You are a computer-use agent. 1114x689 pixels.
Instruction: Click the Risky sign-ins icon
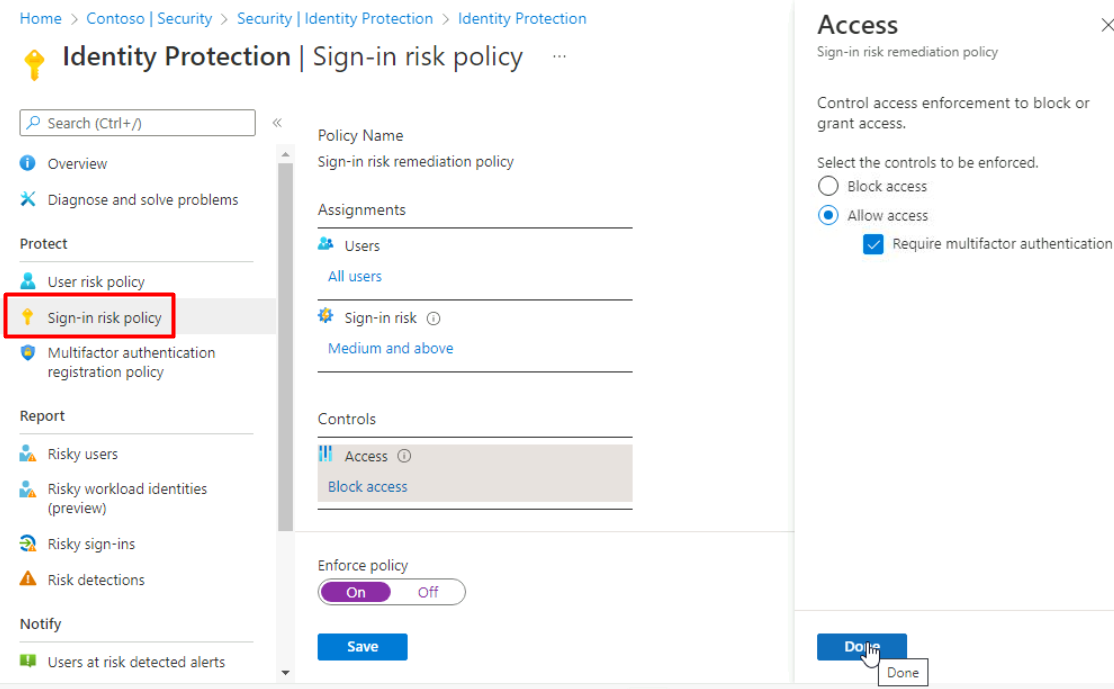coord(28,544)
